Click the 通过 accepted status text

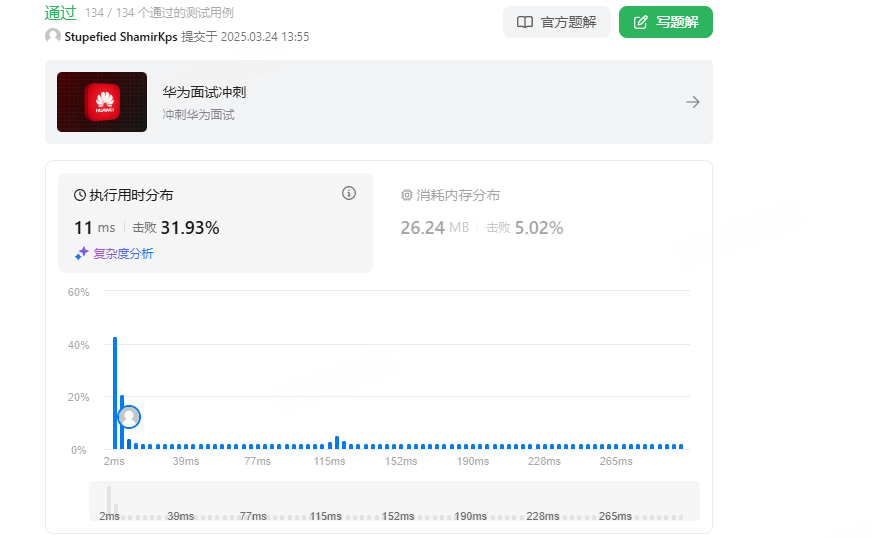61,13
